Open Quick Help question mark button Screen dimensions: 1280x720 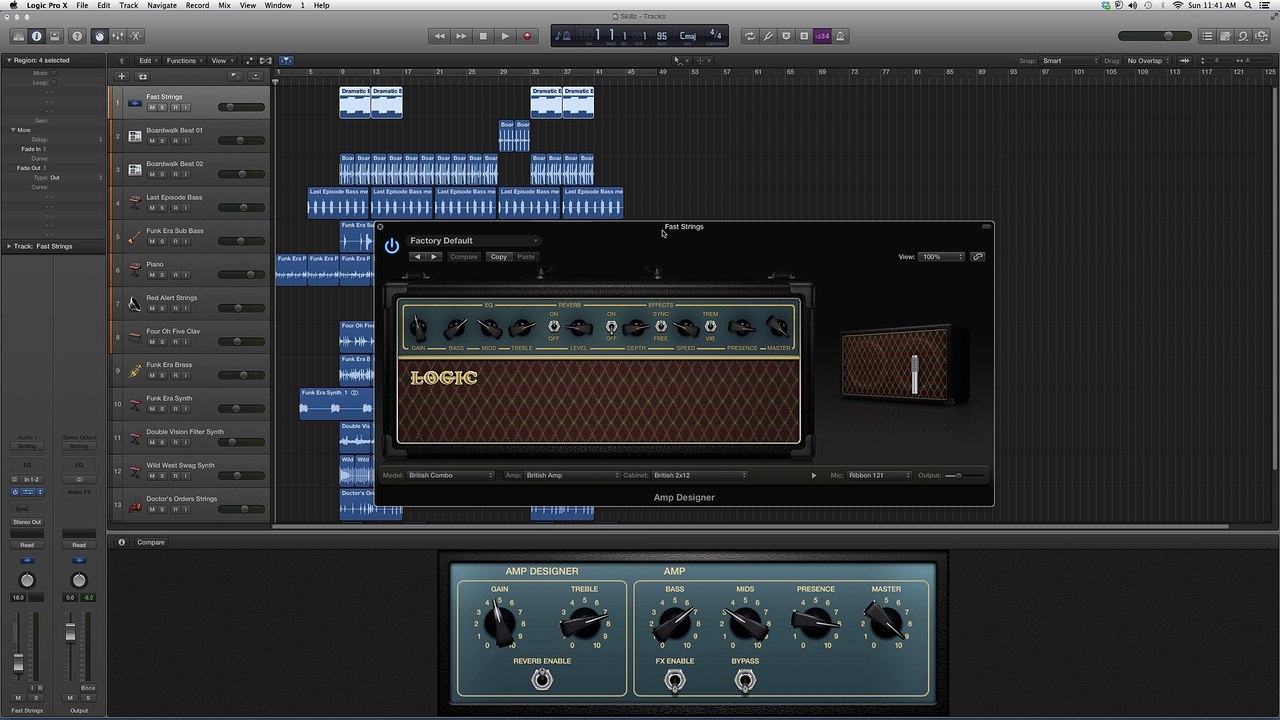77,36
